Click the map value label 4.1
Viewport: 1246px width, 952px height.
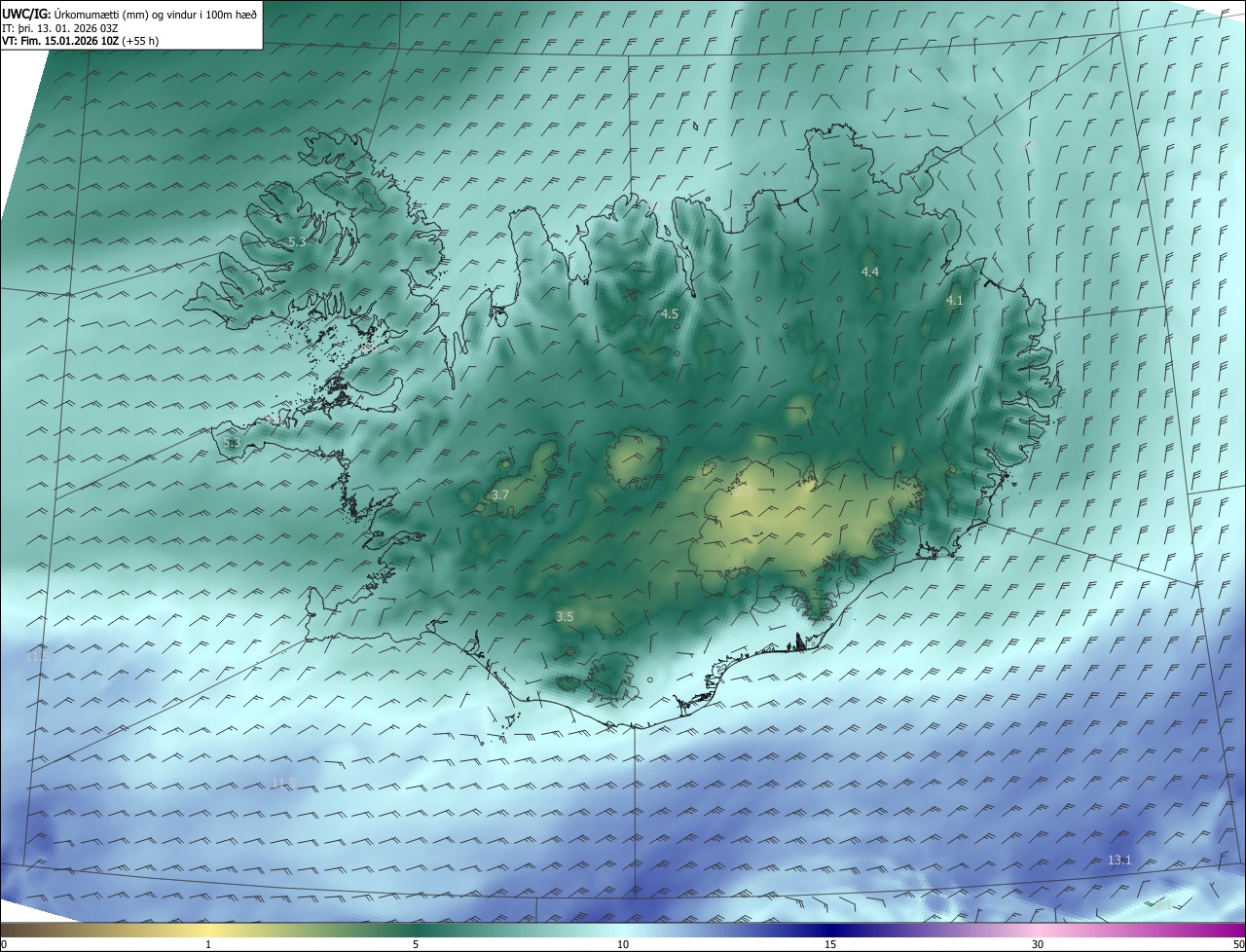(955, 301)
